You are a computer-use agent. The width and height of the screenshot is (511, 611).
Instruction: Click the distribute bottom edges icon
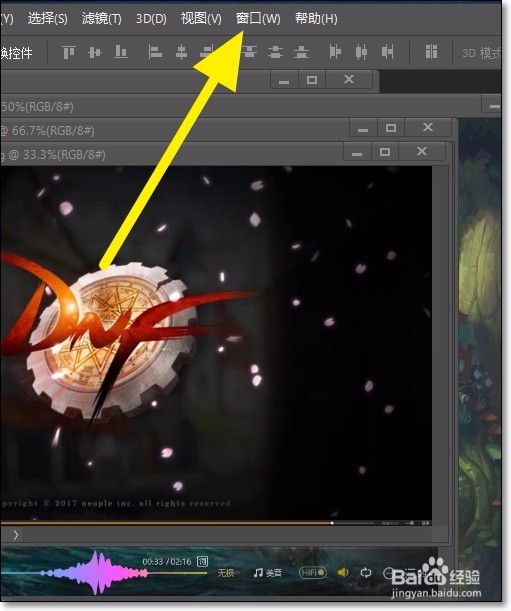click(301, 52)
